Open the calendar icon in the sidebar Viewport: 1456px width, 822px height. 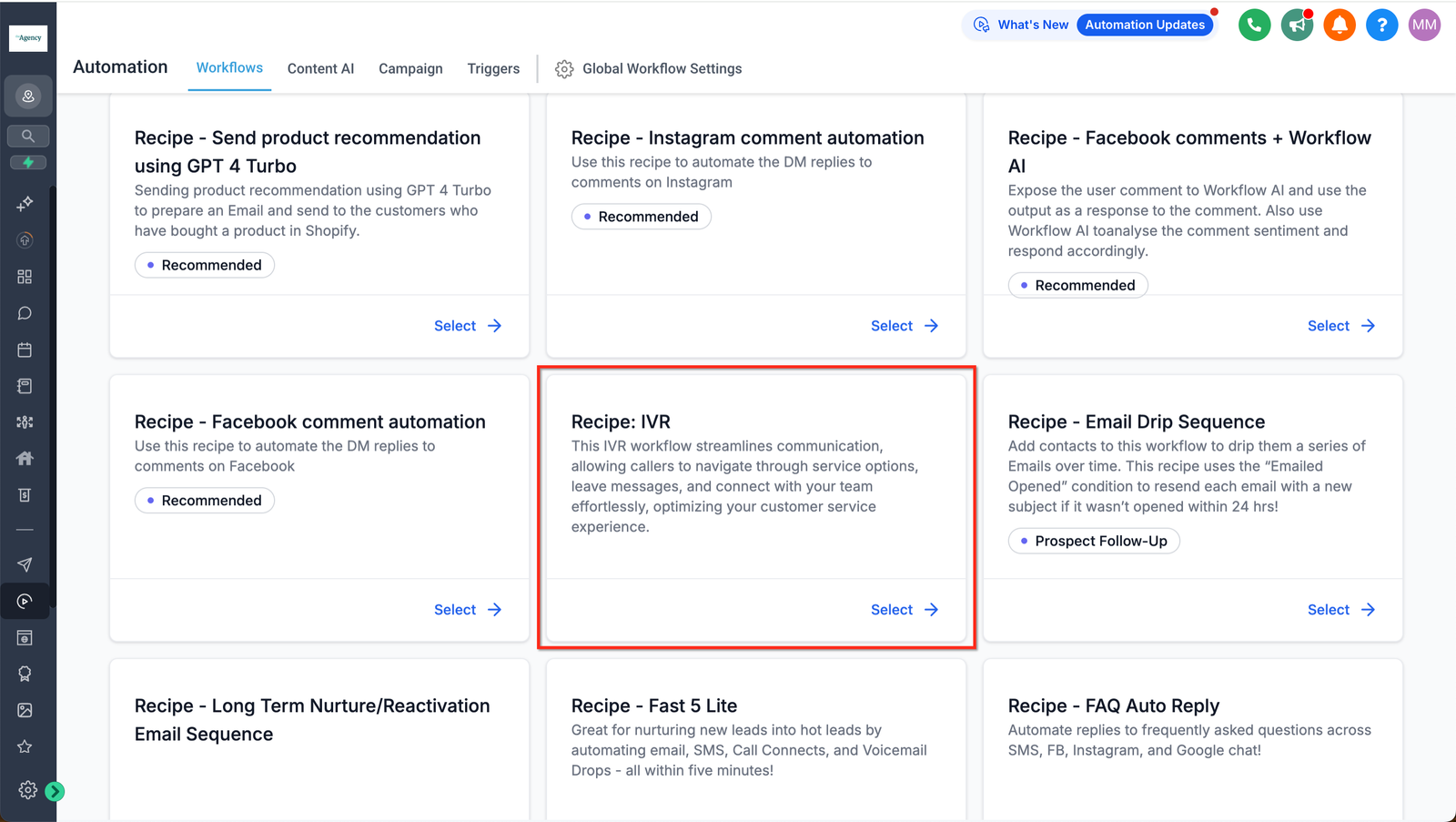point(25,350)
